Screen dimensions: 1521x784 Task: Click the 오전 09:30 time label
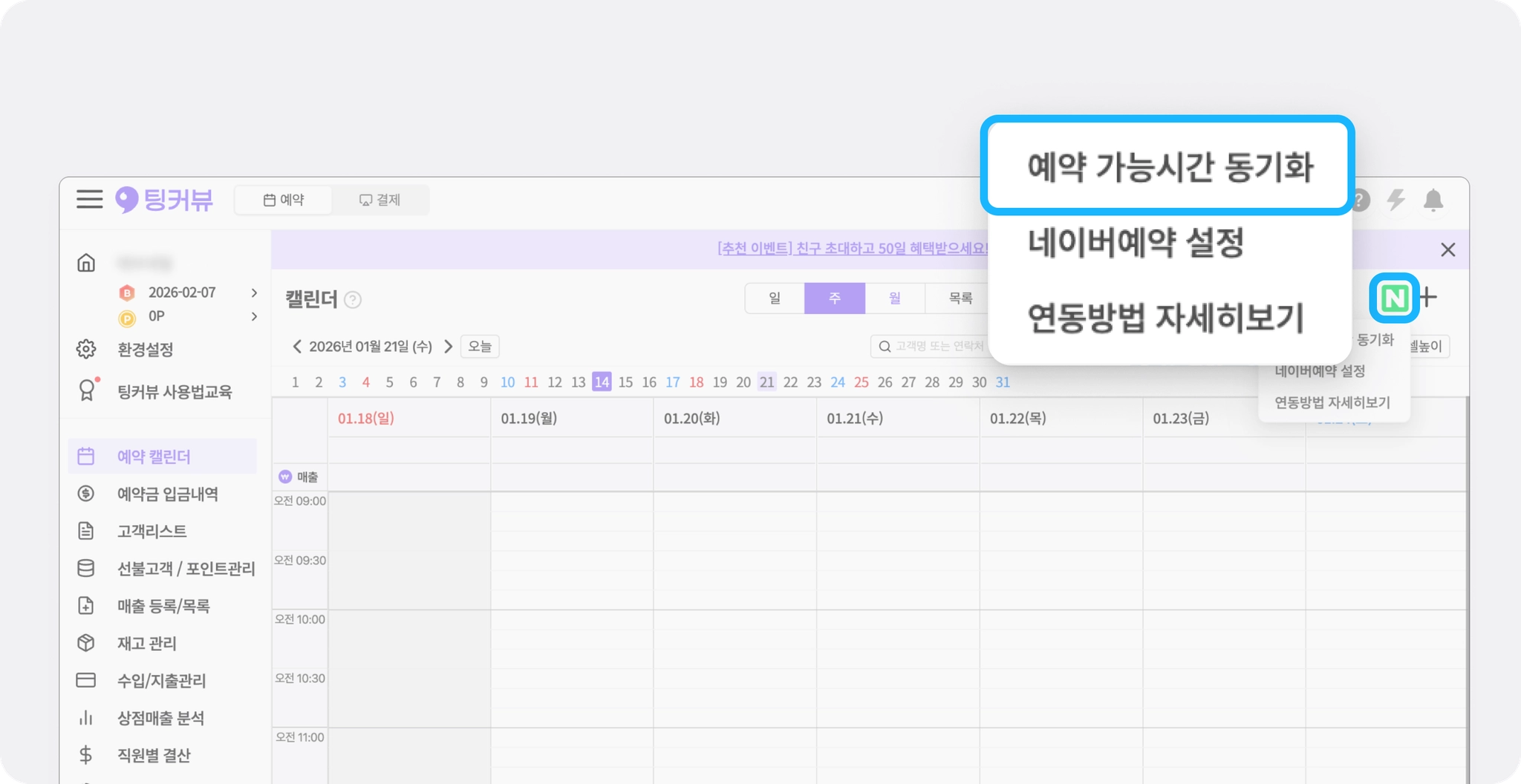tap(300, 561)
